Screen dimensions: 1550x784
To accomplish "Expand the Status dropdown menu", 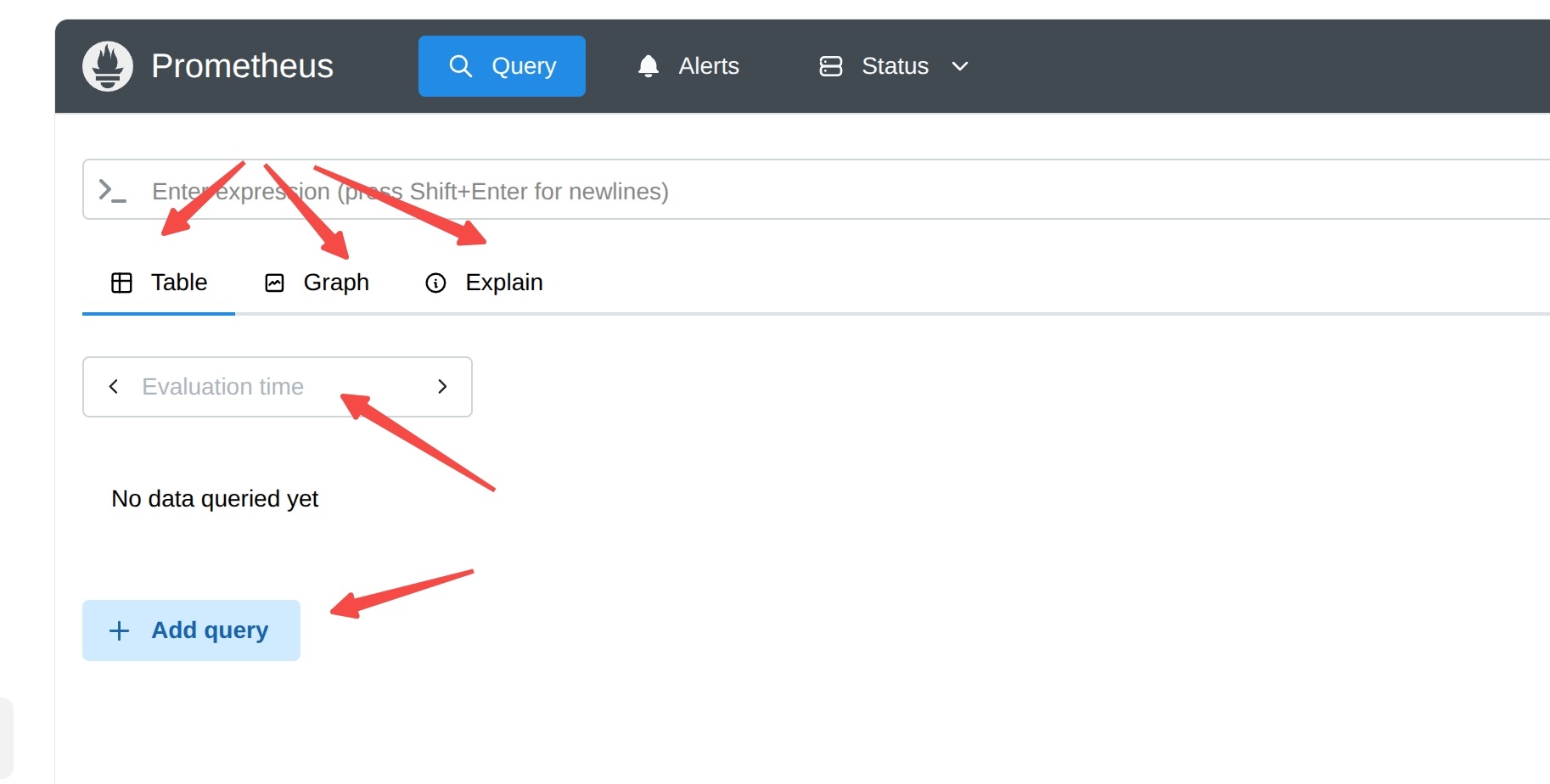I will [x=894, y=66].
